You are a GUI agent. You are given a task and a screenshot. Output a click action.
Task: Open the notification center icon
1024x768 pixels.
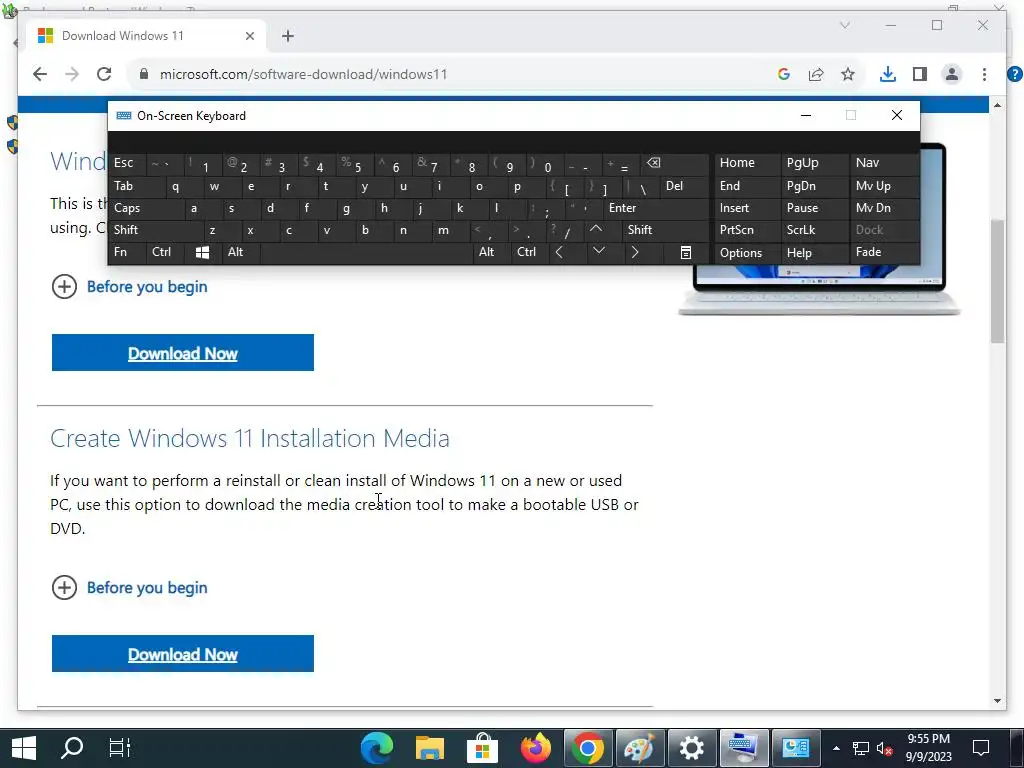click(x=981, y=748)
